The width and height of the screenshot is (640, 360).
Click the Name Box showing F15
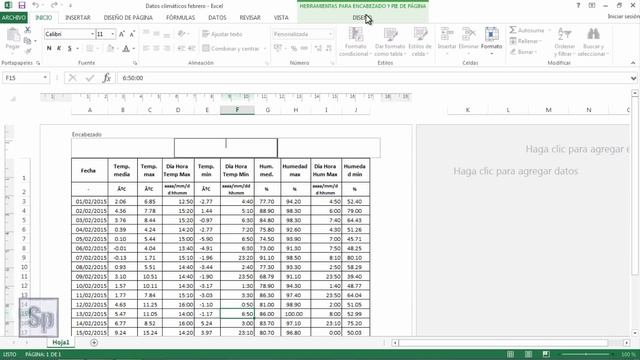(x=22, y=78)
